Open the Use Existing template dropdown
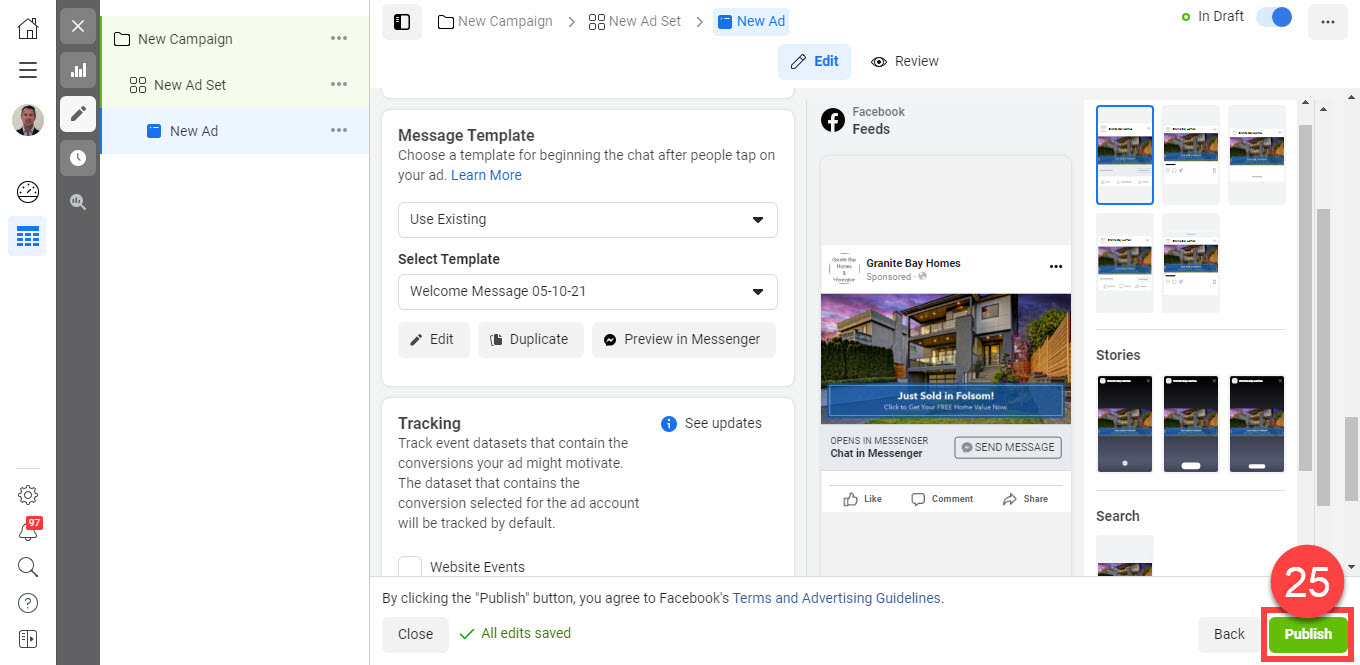The width and height of the screenshot is (1360, 665). pos(587,219)
